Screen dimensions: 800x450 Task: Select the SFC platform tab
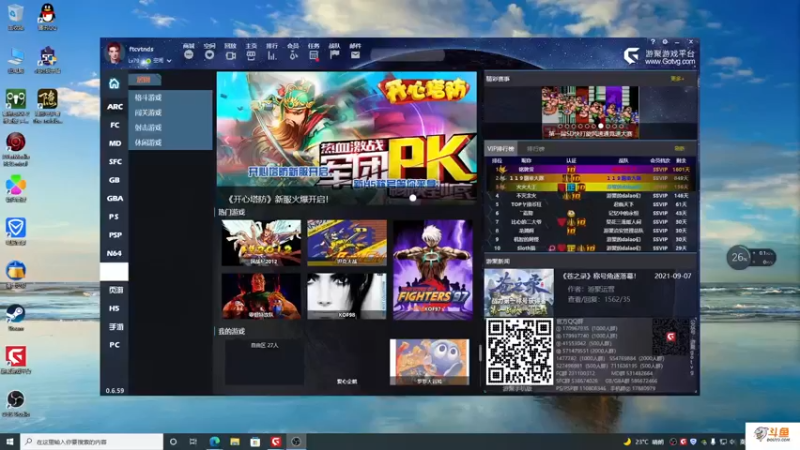pos(114,162)
